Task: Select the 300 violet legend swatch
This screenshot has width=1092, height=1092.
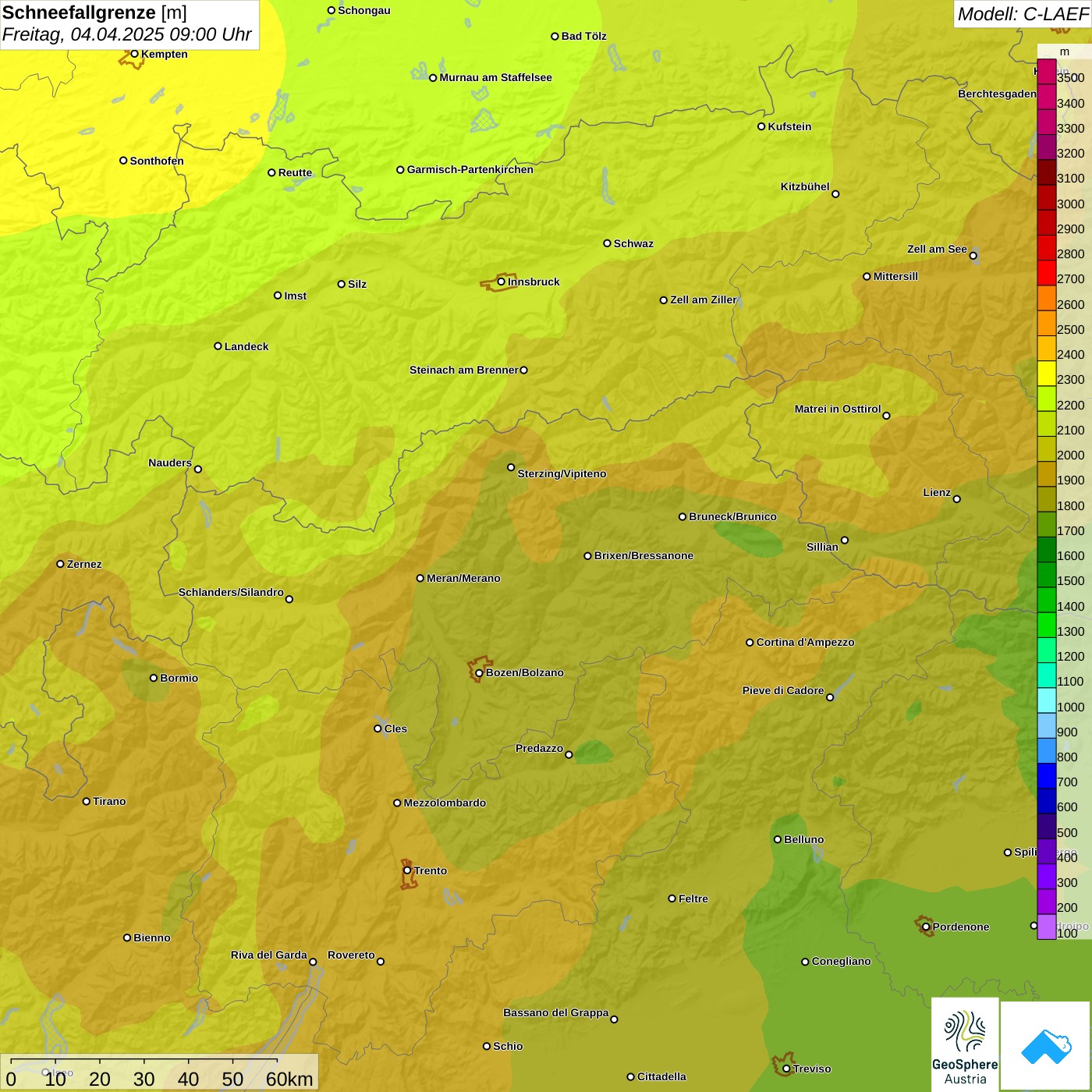Action: (1047, 877)
